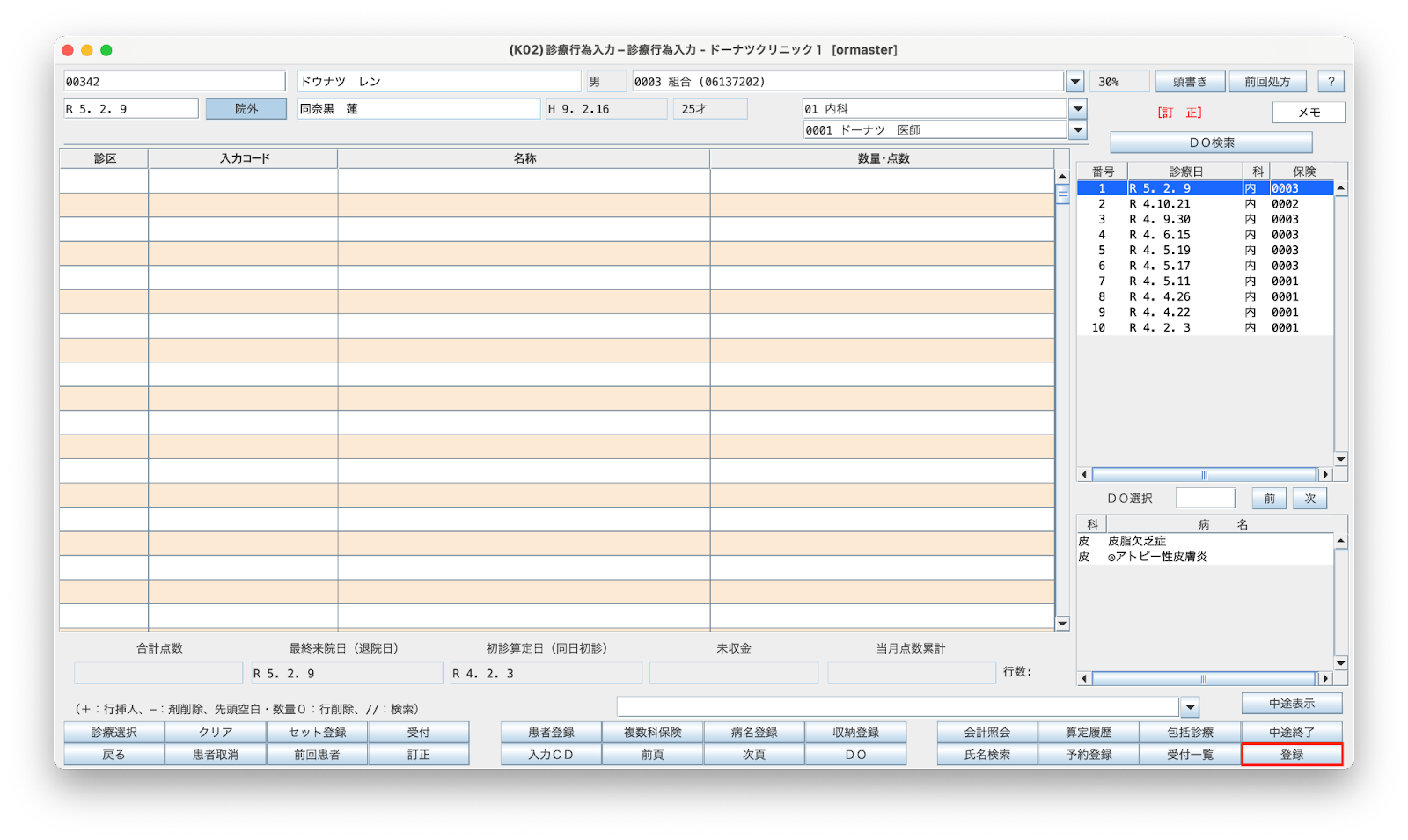Go to 次頁 page

(x=754, y=755)
